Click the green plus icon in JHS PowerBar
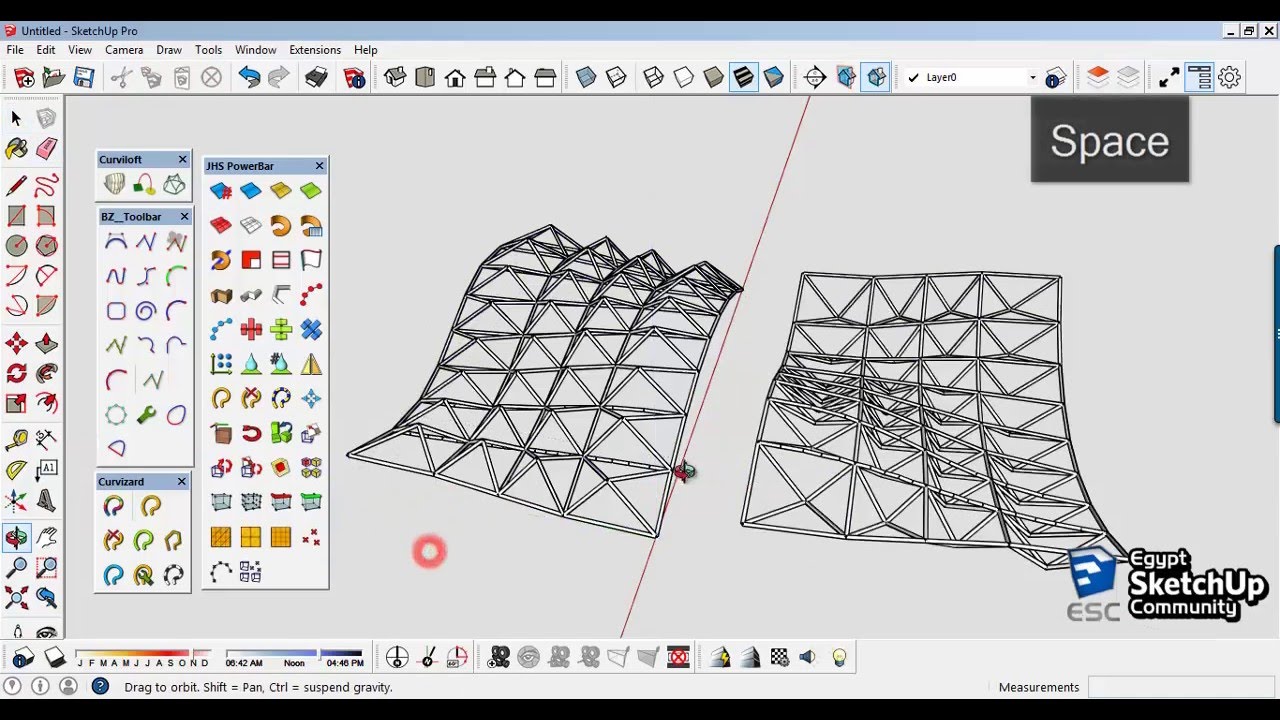Viewport: 1280px width, 720px height. point(281,329)
